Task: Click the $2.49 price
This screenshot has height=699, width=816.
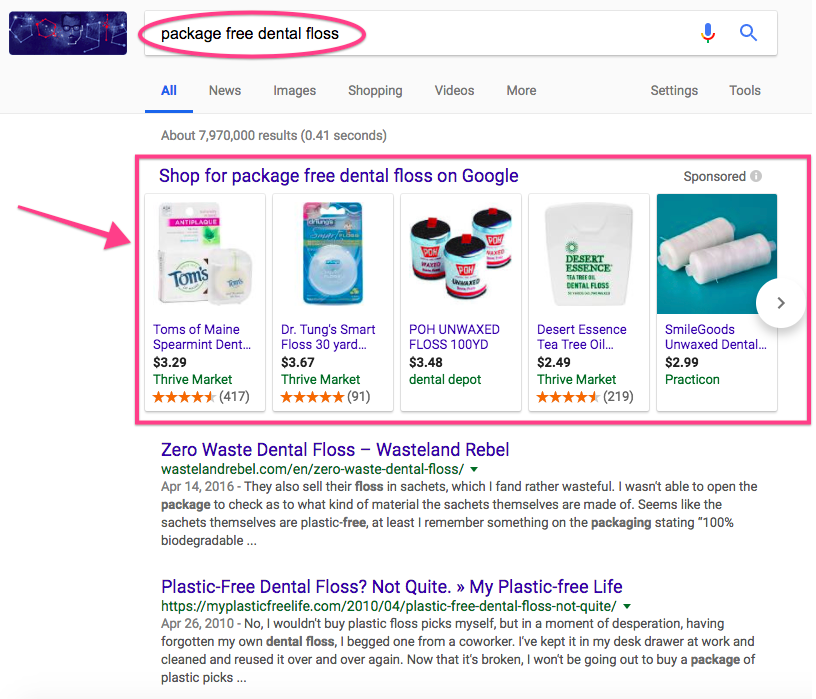Action: click(x=554, y=362)
